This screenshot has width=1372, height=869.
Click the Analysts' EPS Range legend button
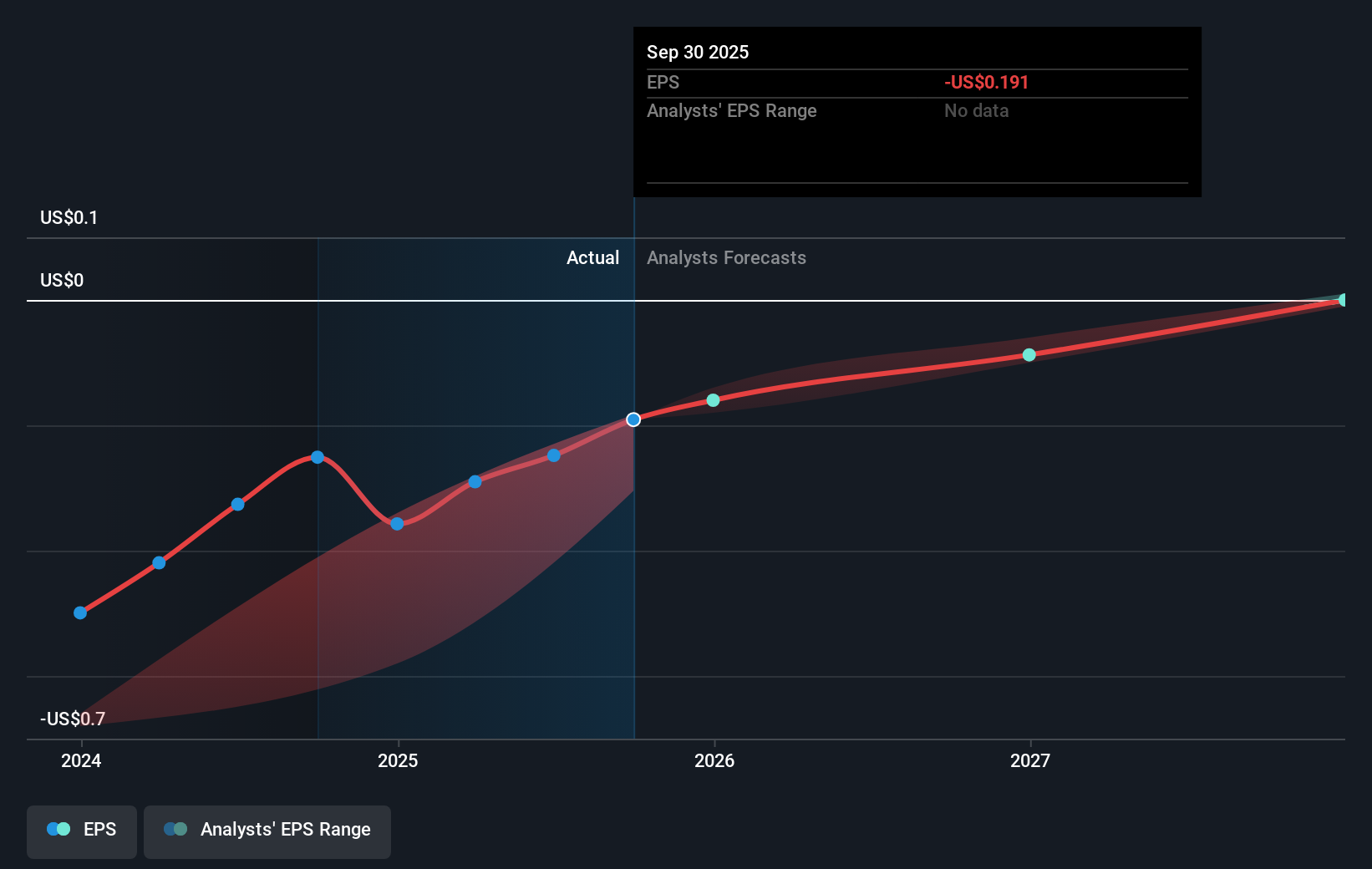tap(267, 831)
